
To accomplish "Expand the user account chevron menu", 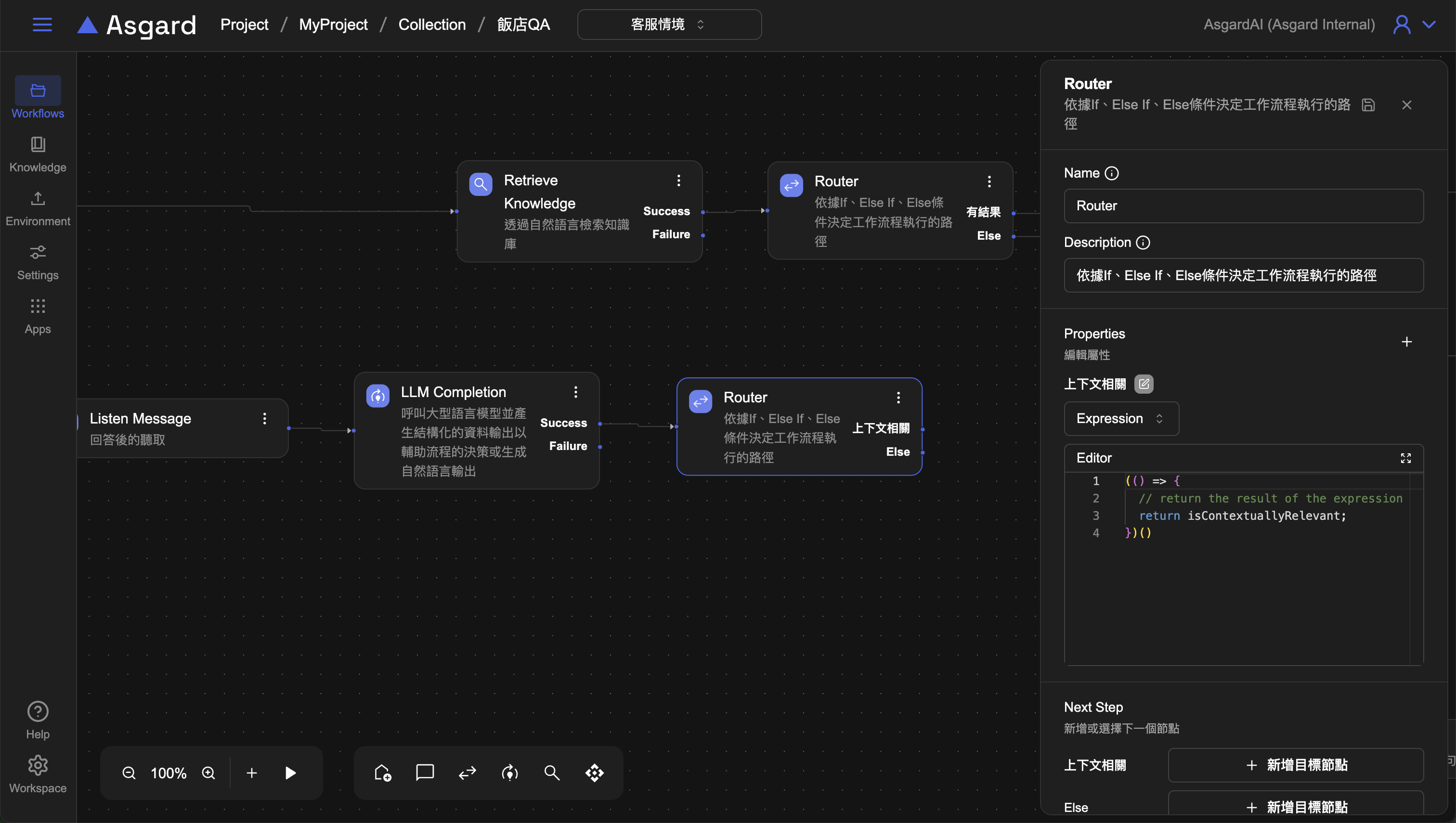I will coord(1429,25).
